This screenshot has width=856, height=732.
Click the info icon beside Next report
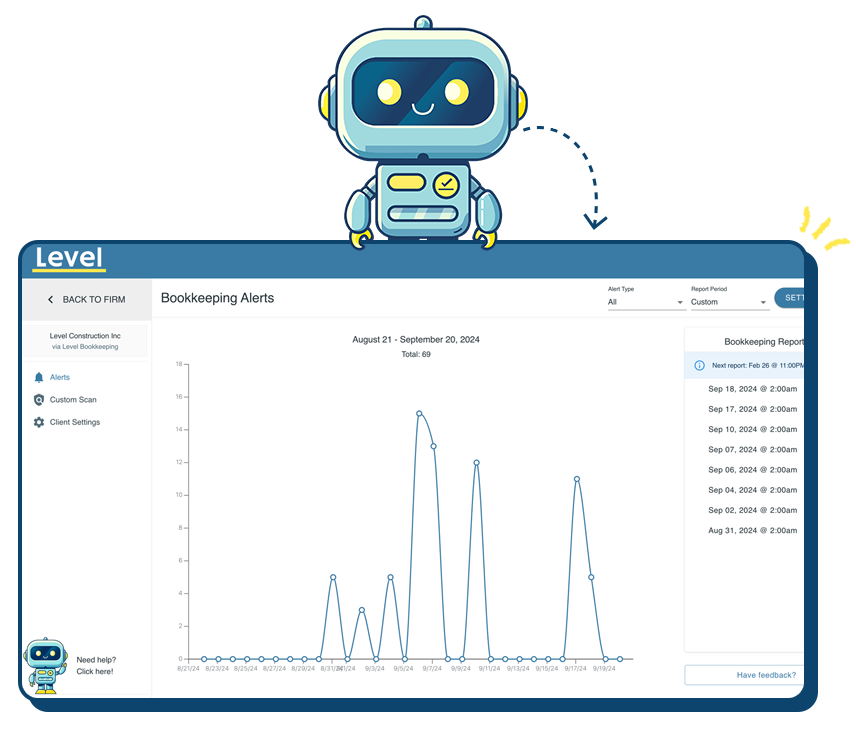(x=699, y=366)
